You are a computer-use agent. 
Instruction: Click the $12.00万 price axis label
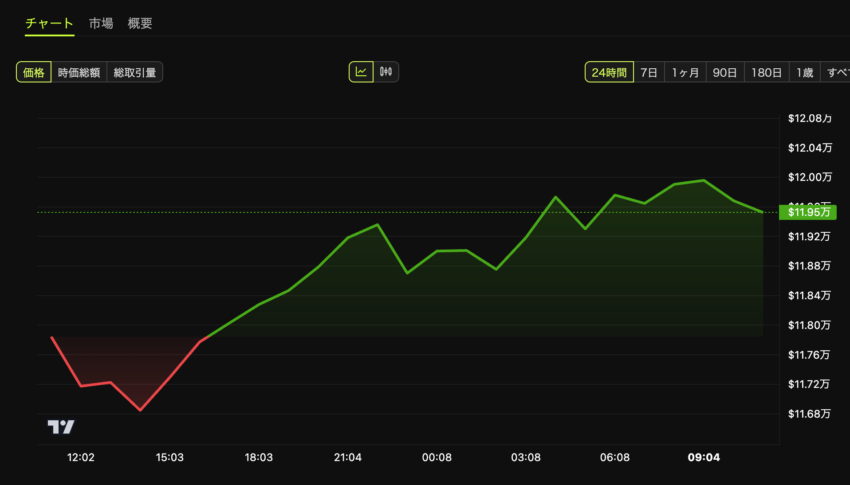(810, 177)
